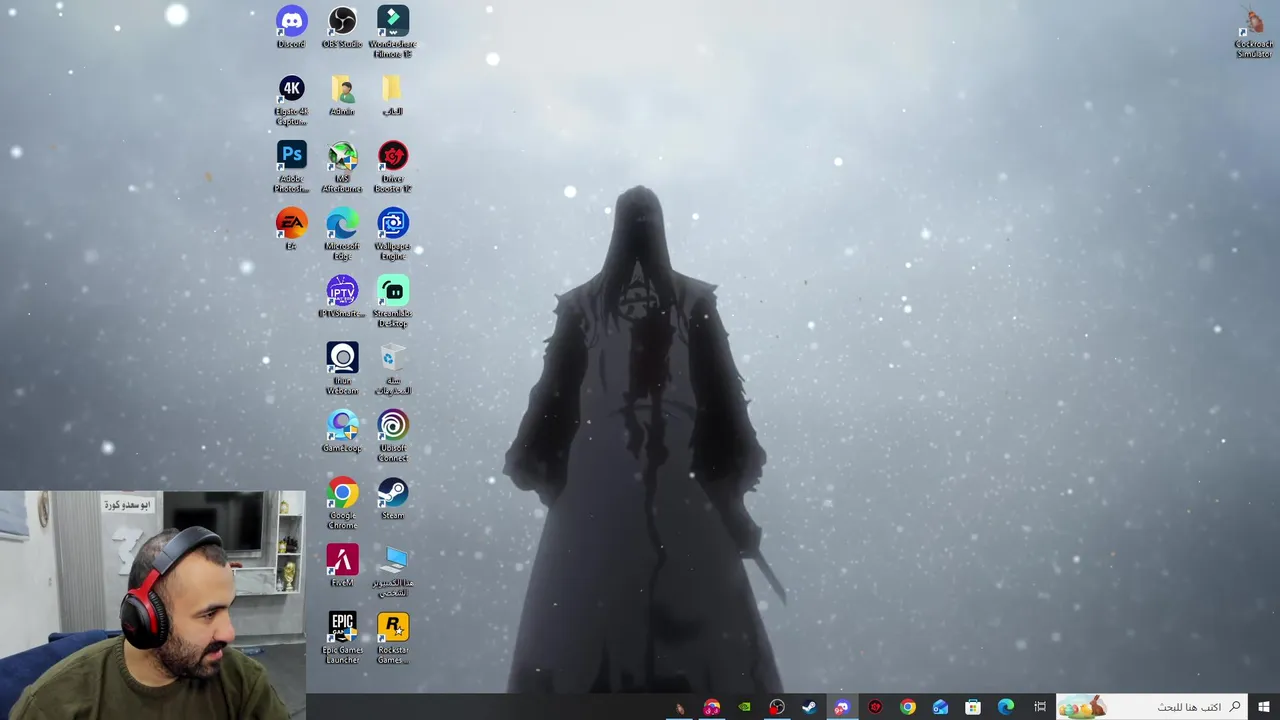Open the Windows Start button
This screenshot has height=720, width=1280.
pyautogui.click(x=1264, y=707)
